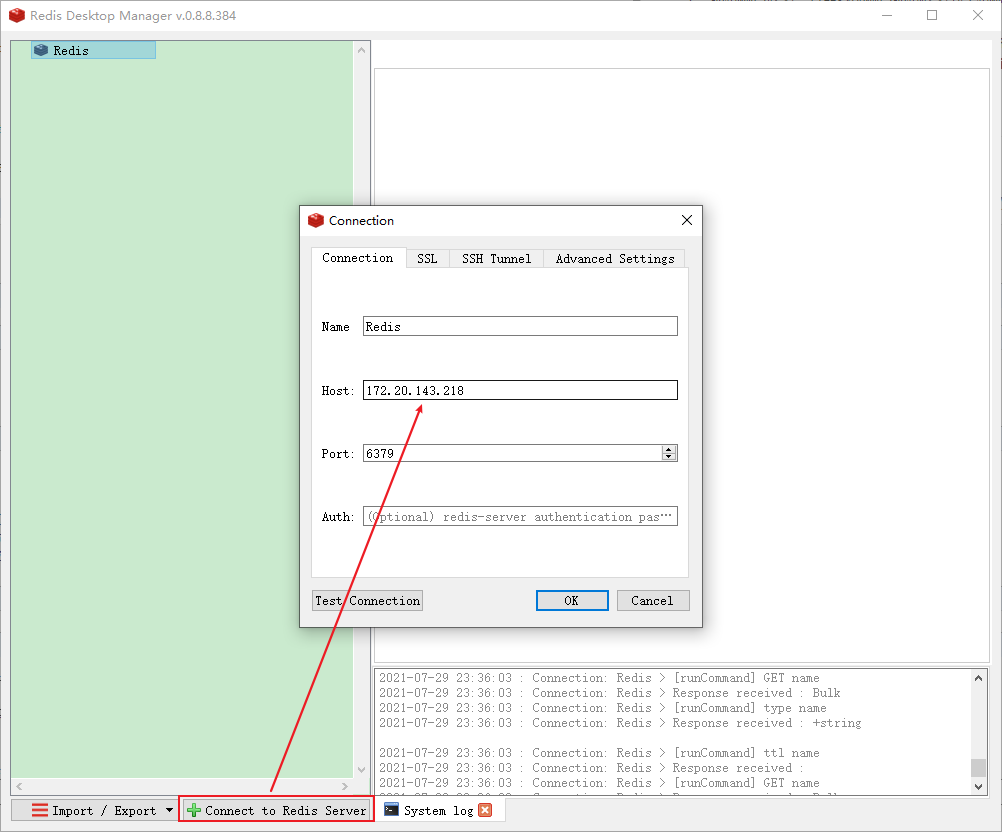Open the System log tab

click(x=438, y=810)
